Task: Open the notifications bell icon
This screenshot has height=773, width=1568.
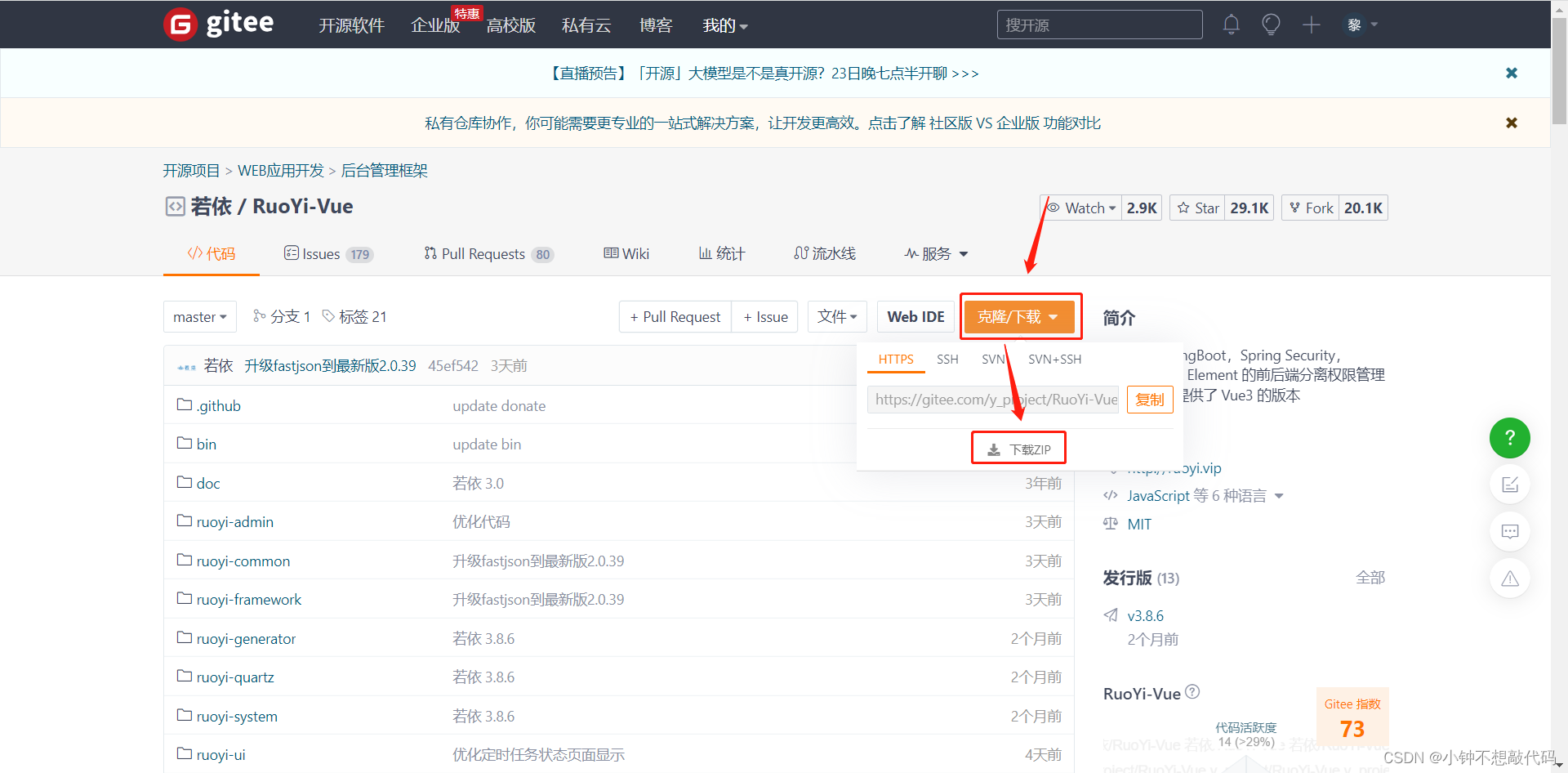Action: tap(1231, 25)
